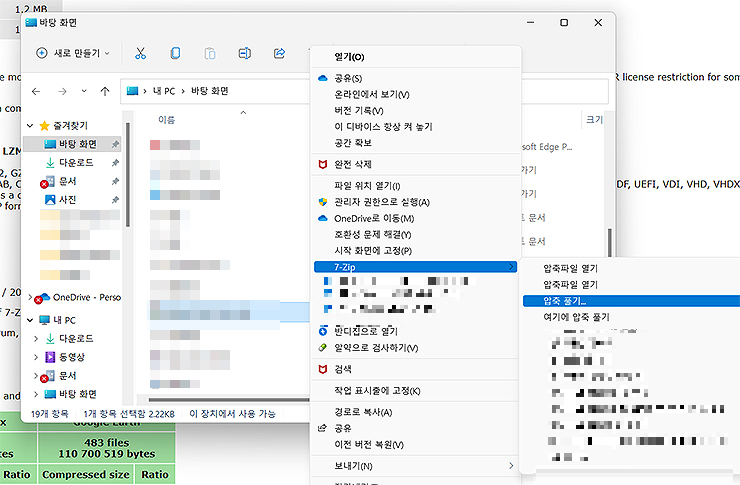Screen dimensions: 740x485
Task: Select 바탕 화면 under 즐겨찾기
Action: click(72, 144)
